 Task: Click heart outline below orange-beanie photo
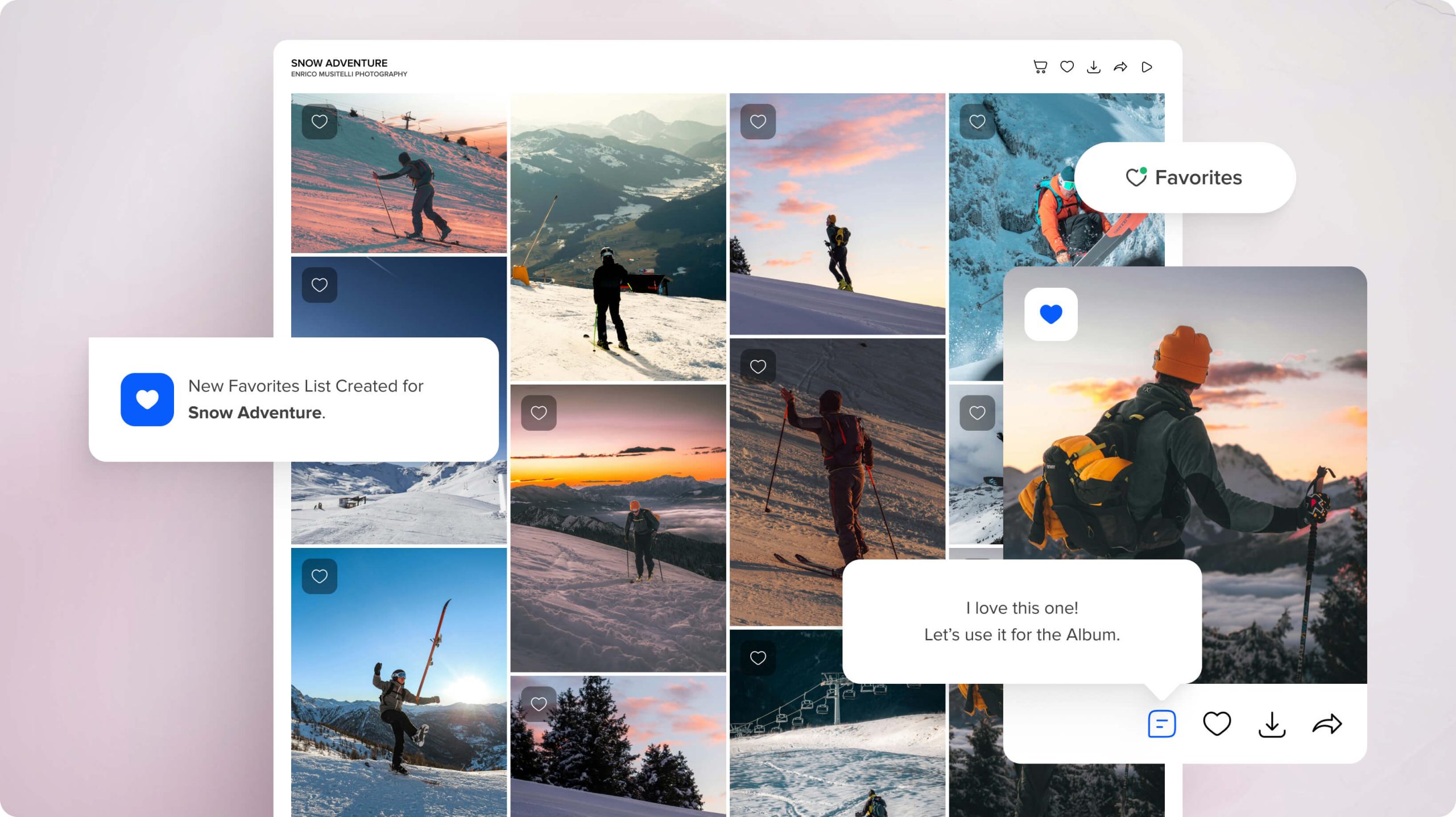[1217, 724]
